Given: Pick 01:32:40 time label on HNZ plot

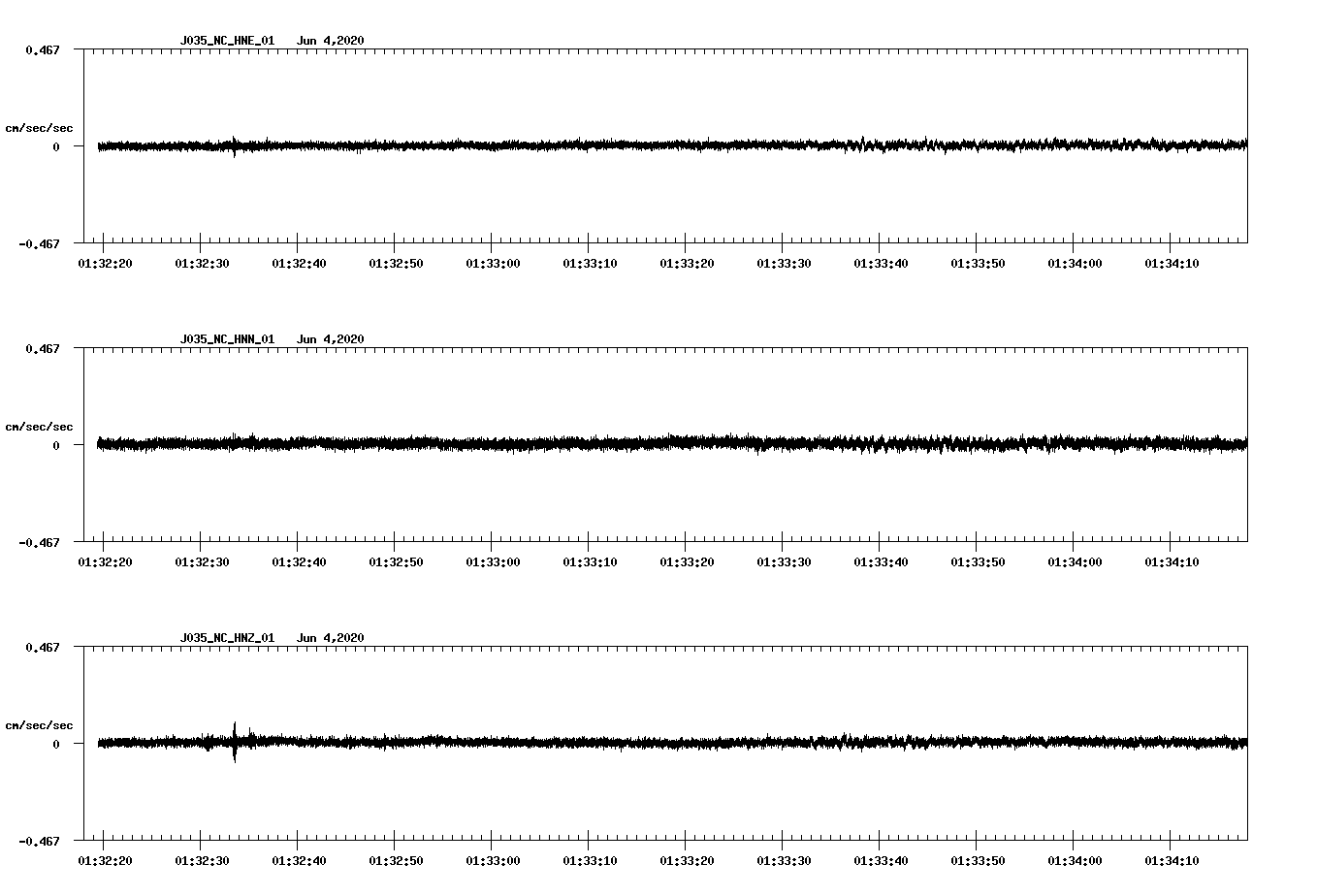Looking at the screenshot, I should [299, 861].
